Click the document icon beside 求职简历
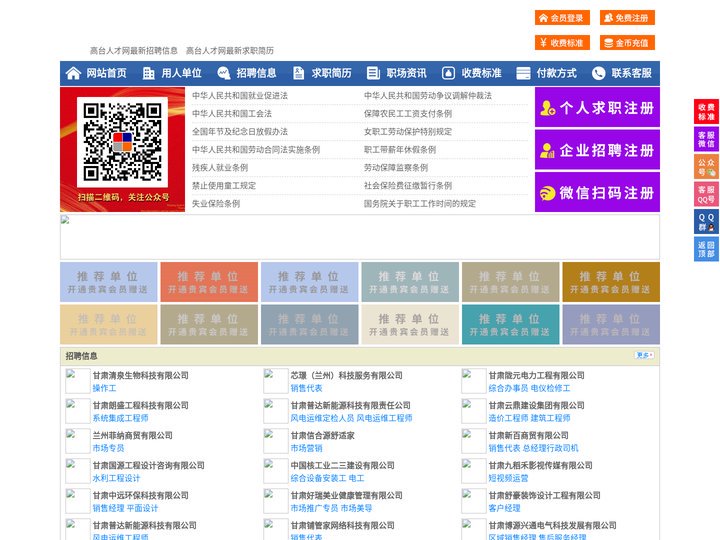 (x=298, y=73)
